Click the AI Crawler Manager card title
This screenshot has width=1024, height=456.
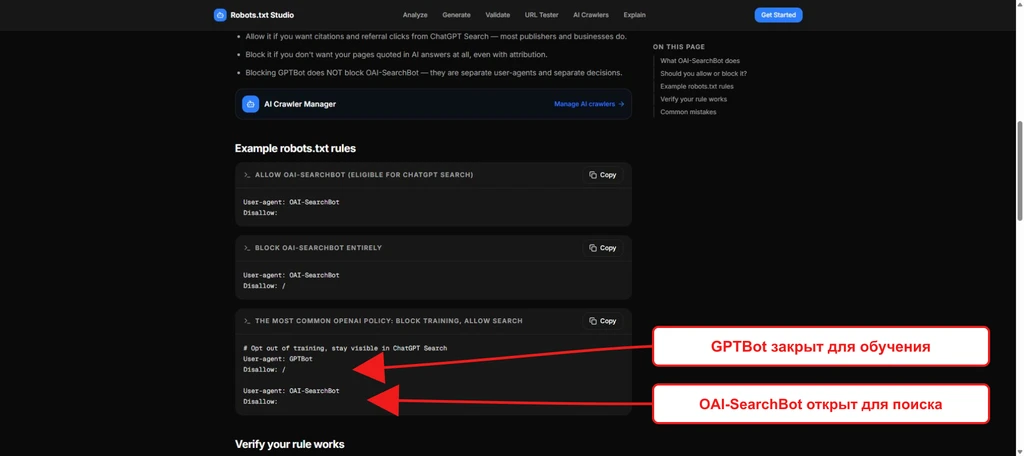point(300,104)
